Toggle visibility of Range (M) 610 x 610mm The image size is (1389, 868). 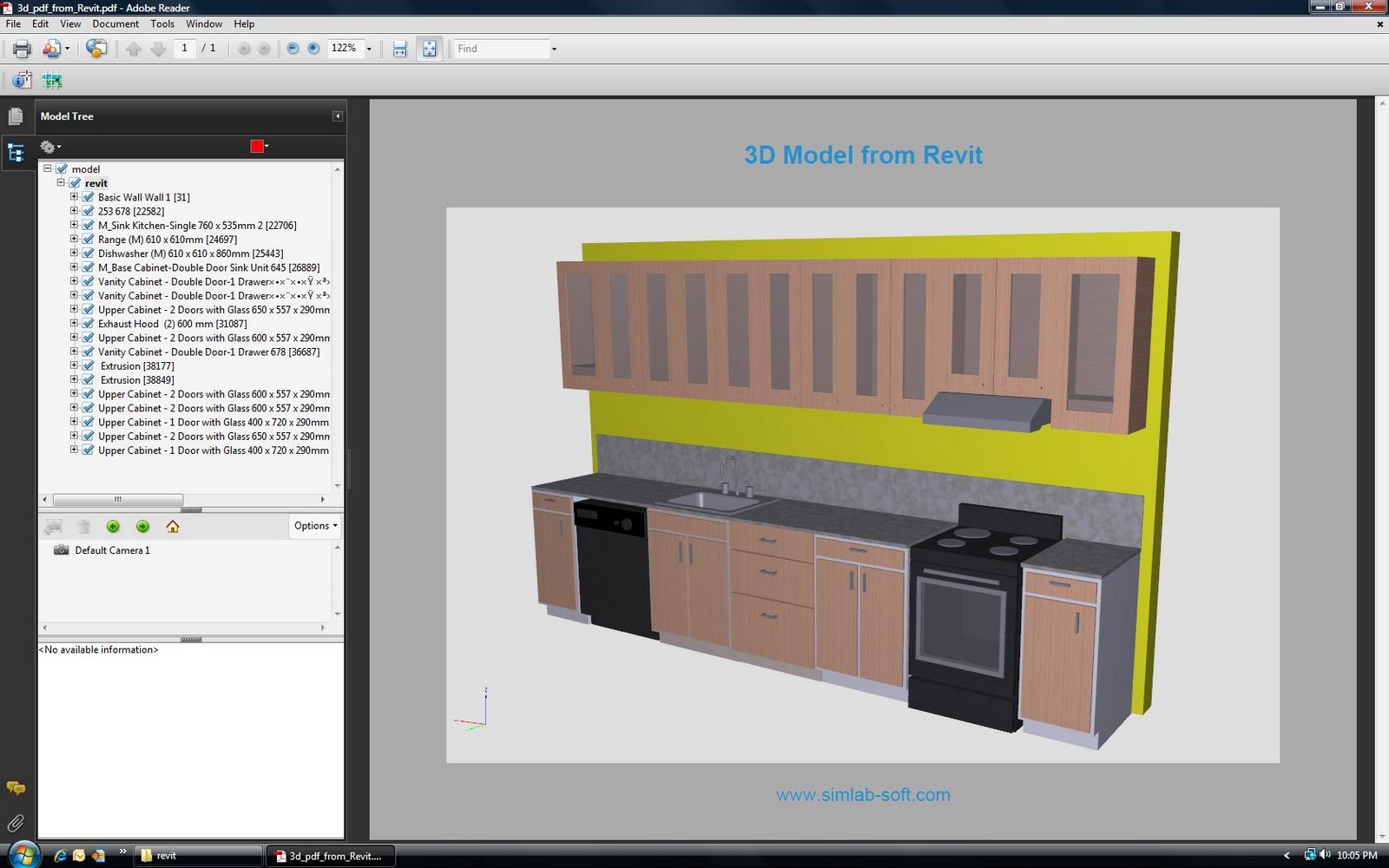(88, 240)
